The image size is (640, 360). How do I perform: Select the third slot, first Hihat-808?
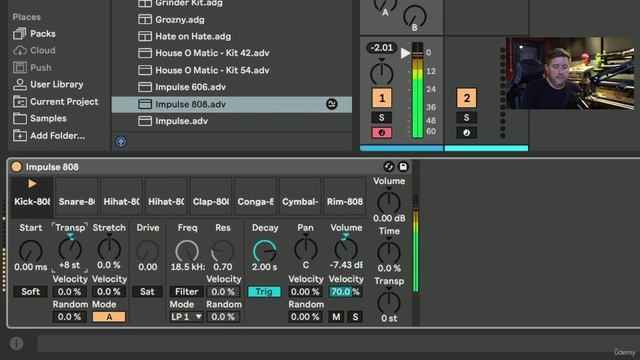(x=122, y=197)
